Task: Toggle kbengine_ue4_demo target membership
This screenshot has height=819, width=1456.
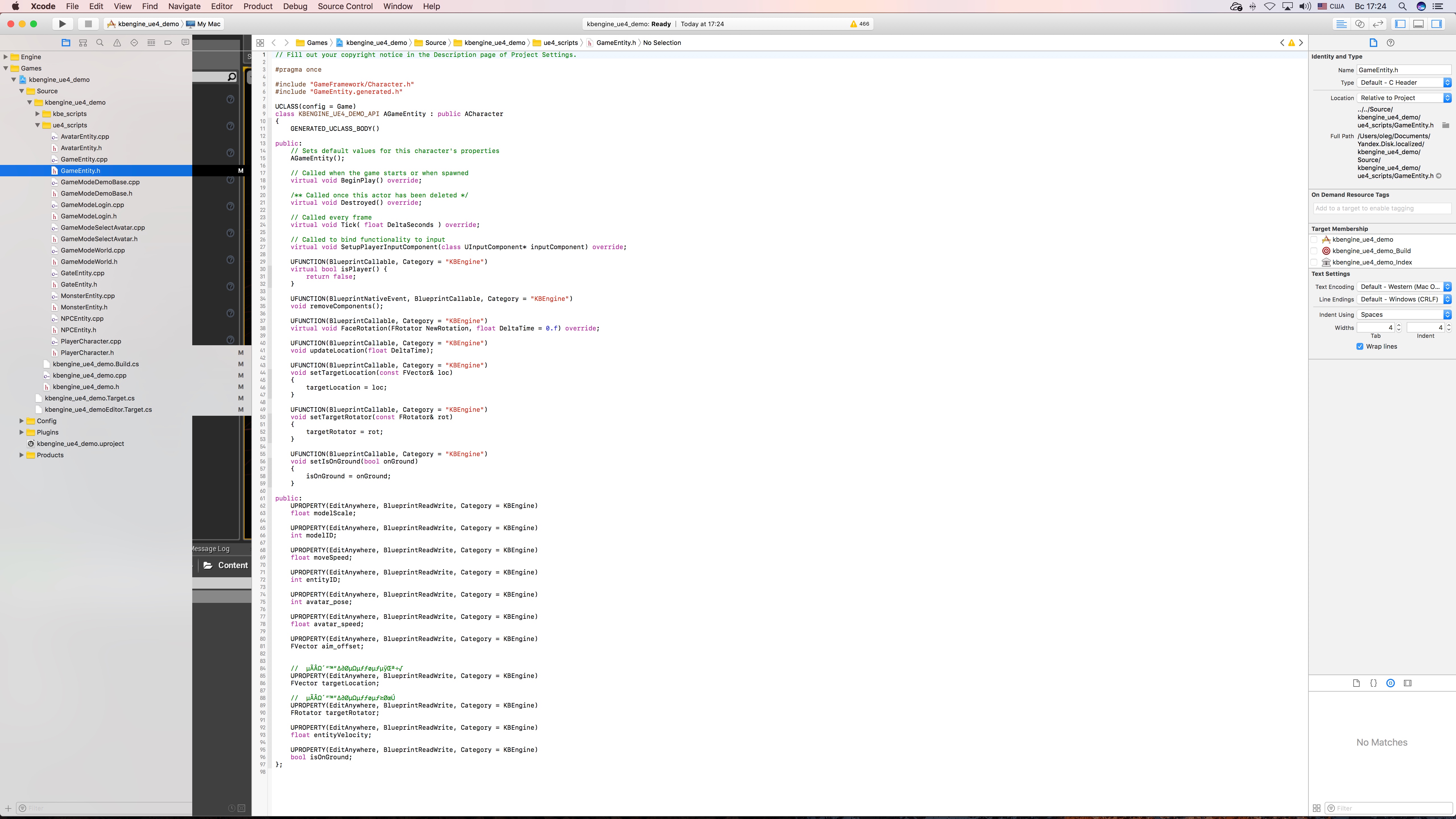Action: click(1314, 240)
